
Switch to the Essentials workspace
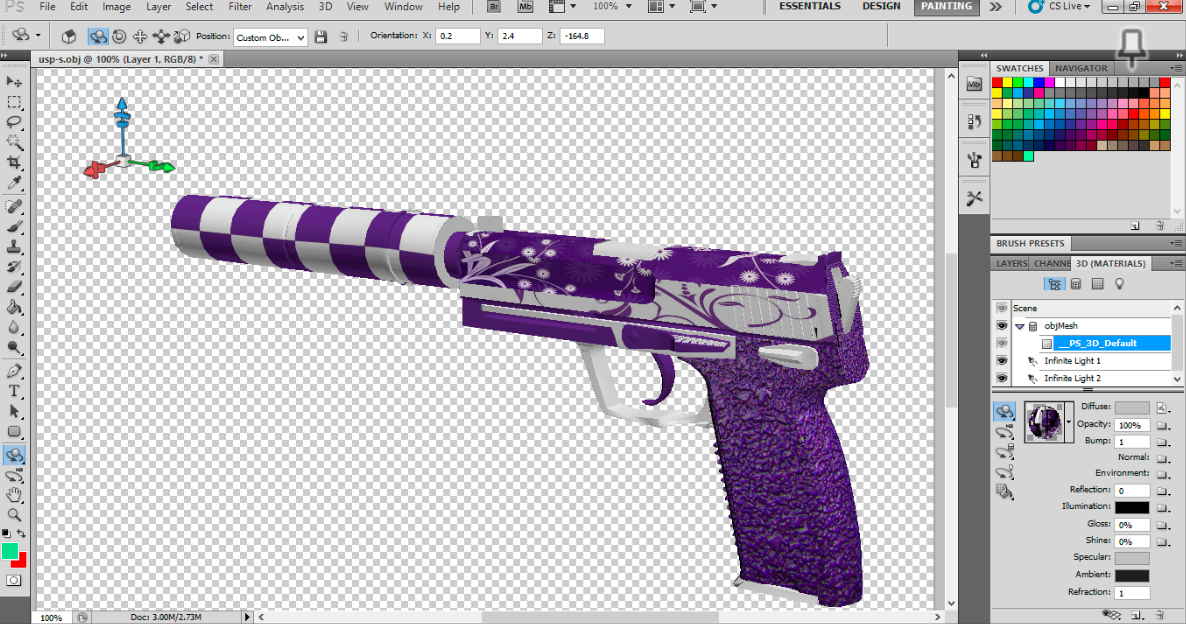(x=809, y=6)
